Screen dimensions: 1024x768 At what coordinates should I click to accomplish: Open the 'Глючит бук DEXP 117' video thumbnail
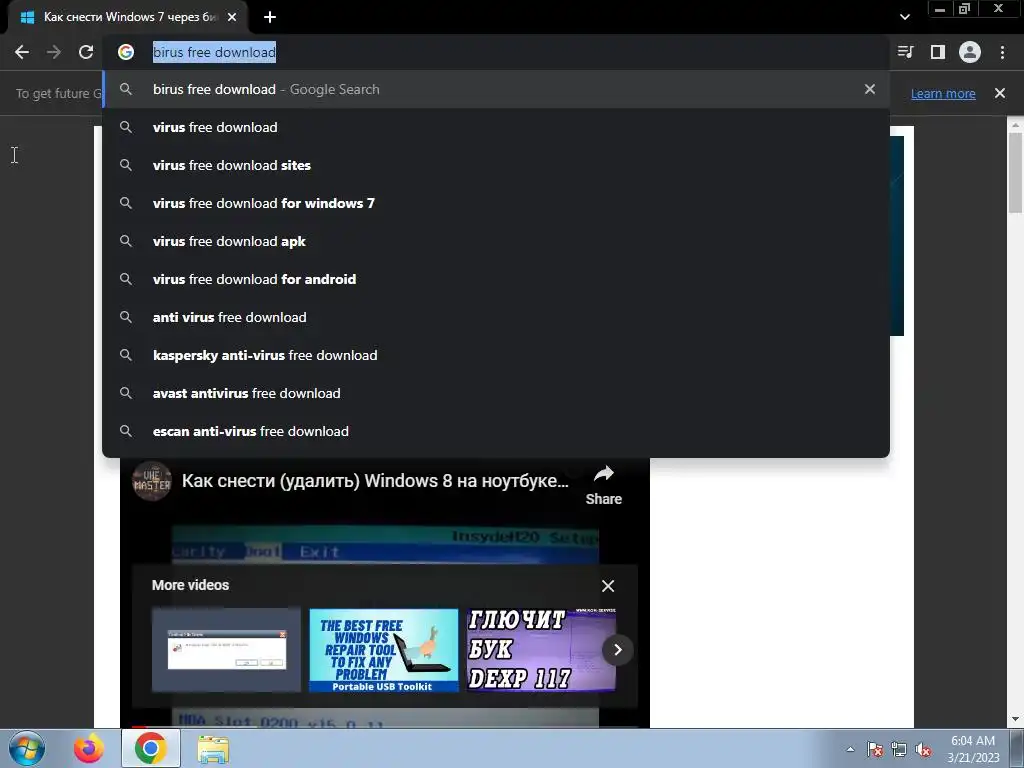[x=541, y=650]
